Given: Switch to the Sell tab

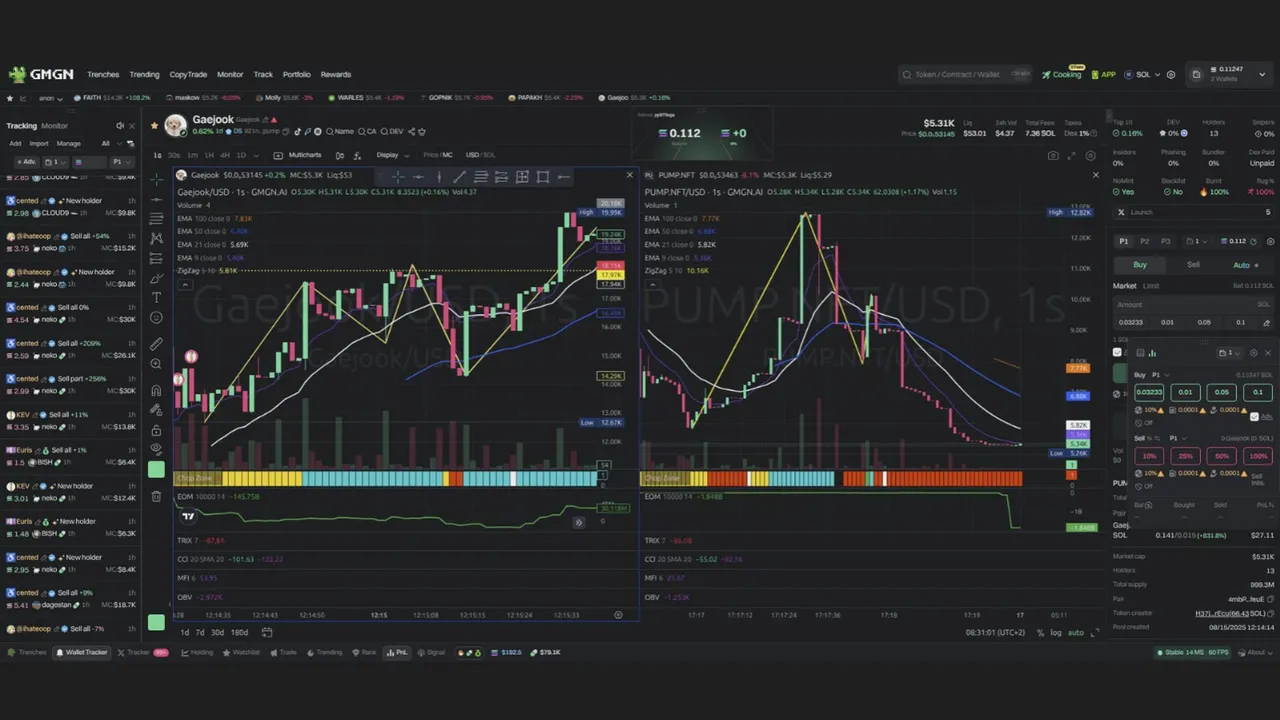Looking at the screenshot, I should [1193, 265].
